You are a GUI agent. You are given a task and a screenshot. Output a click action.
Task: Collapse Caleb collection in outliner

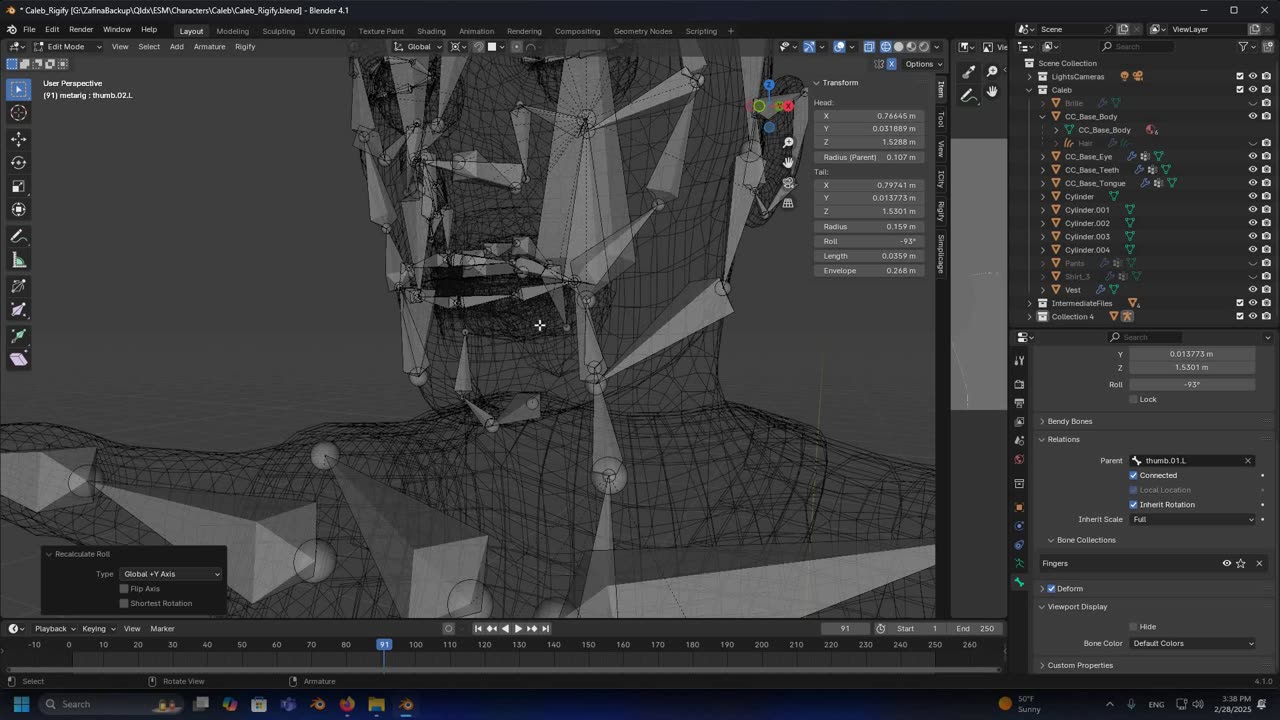pos(1029,90)
